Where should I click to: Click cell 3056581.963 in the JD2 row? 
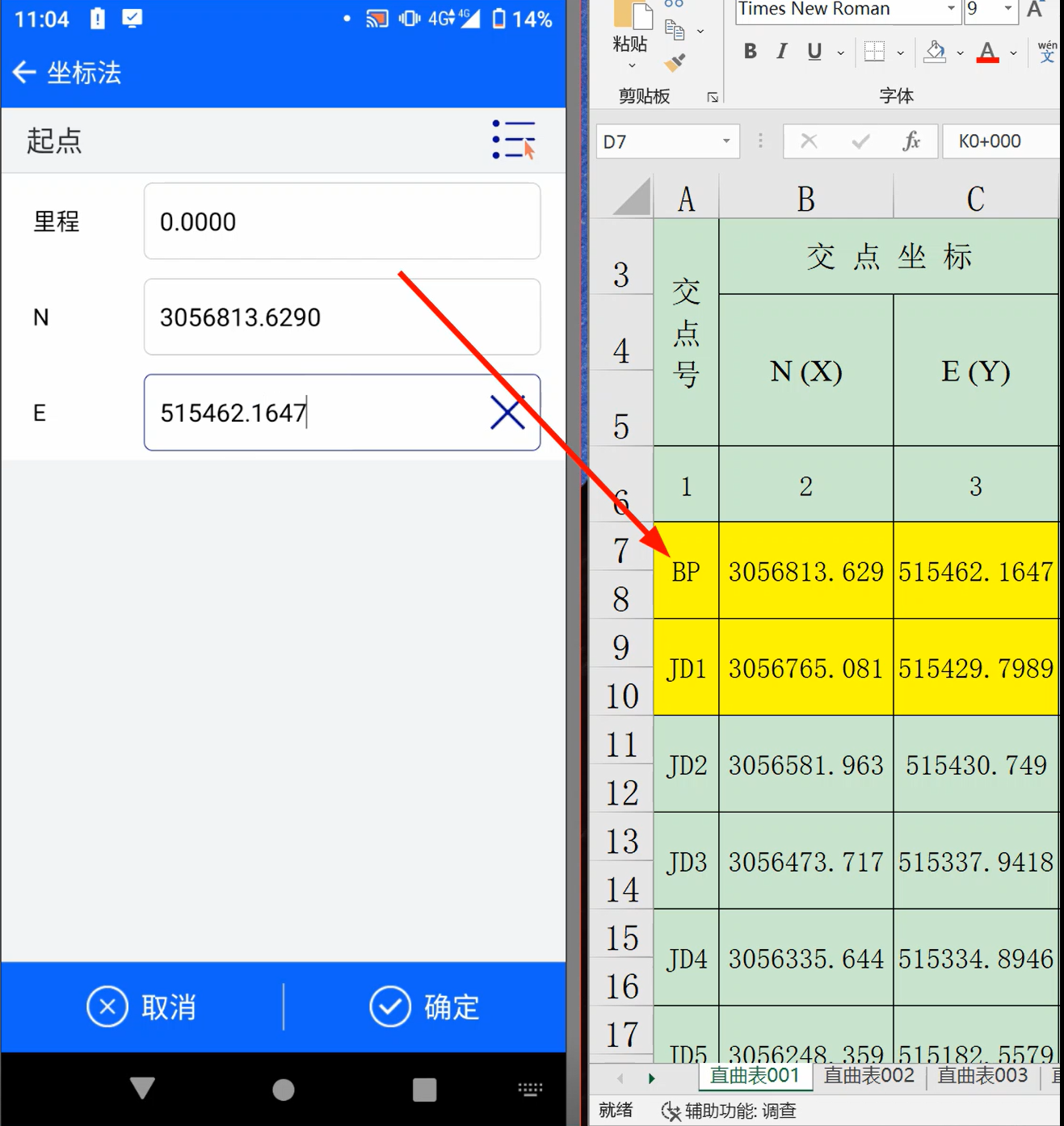(806, 764)
